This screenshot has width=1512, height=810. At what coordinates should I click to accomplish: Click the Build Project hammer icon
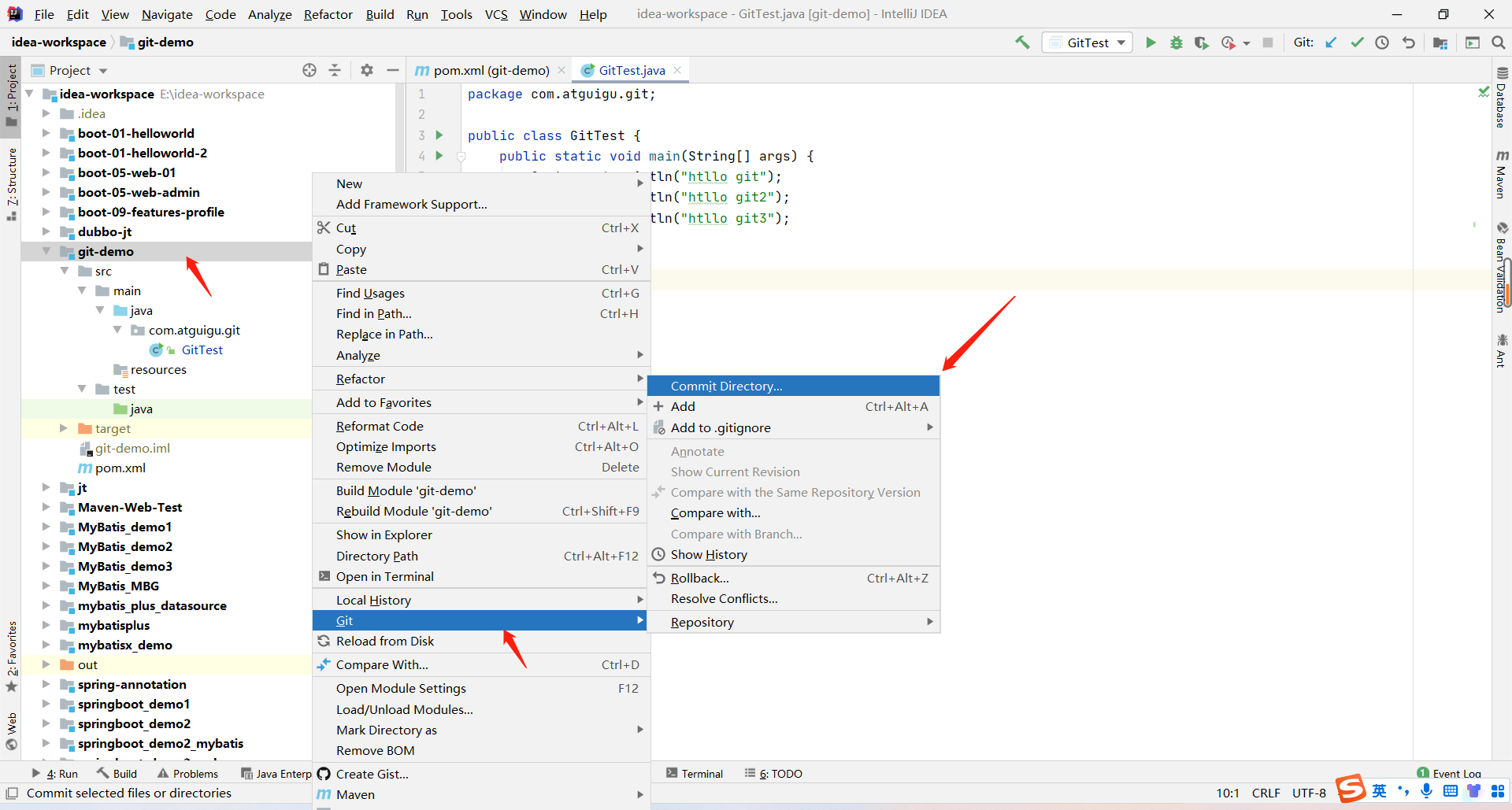tap(1022, 43)
